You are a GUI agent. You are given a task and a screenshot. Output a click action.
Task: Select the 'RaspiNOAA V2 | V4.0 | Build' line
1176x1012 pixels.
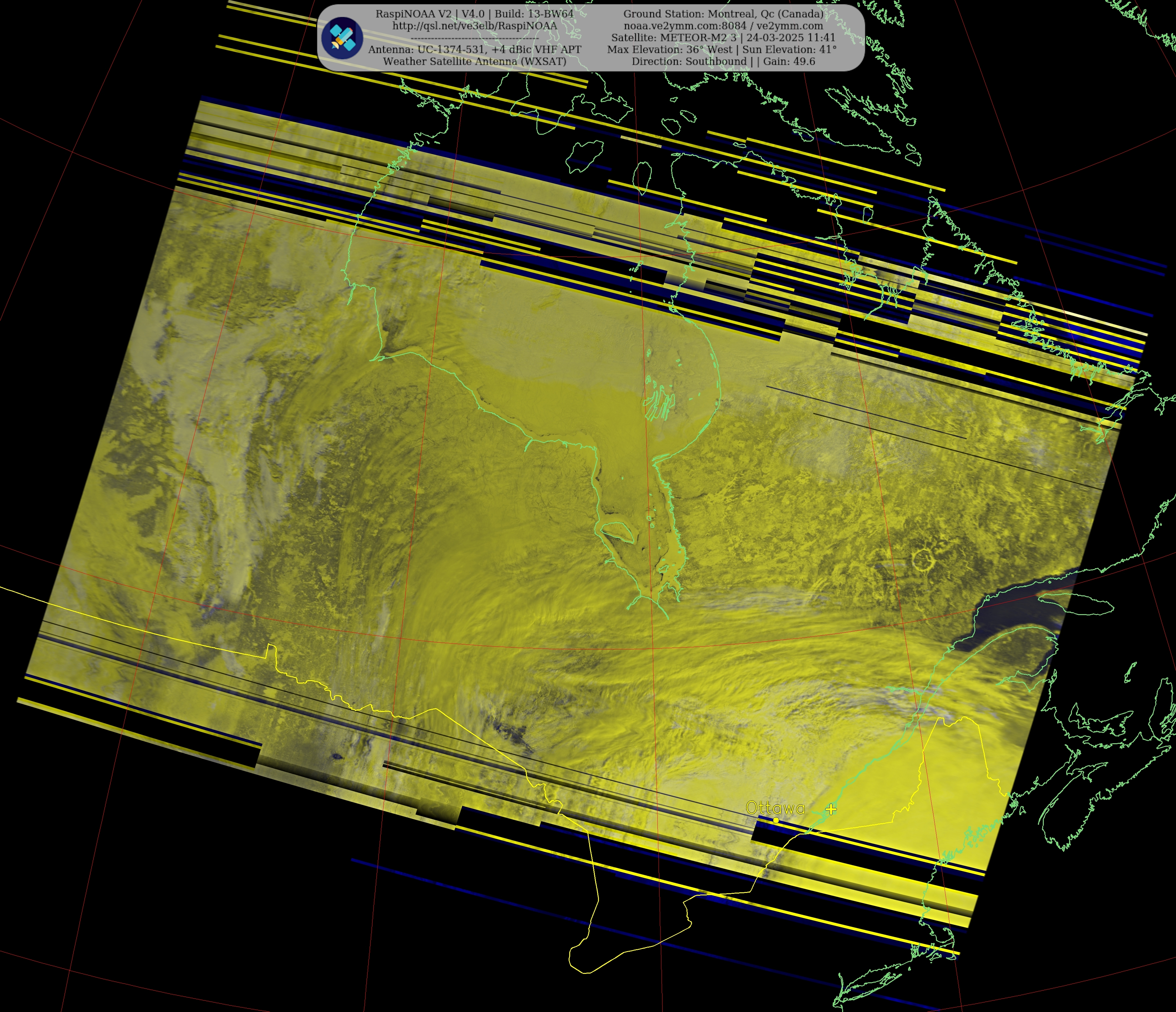tap(475, 14)
